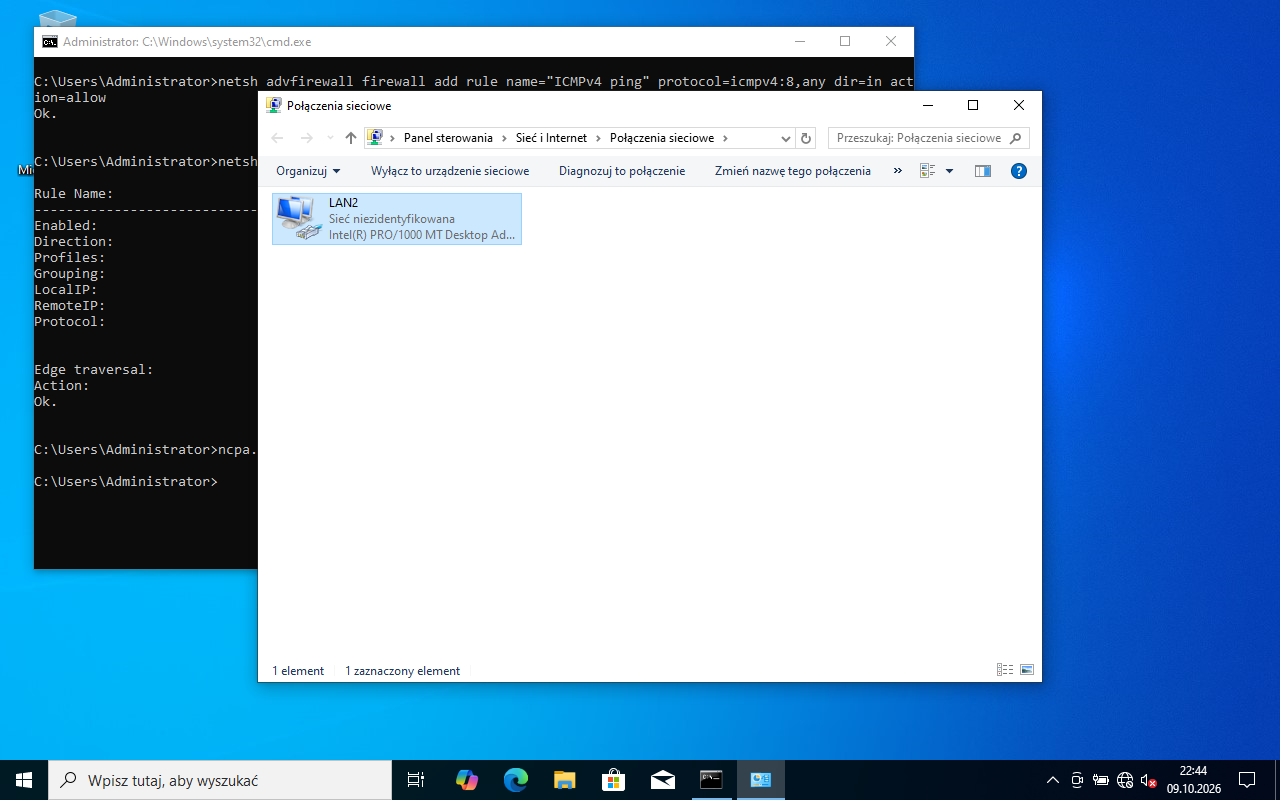Click the muted volume tray icon

point(1149,780)
